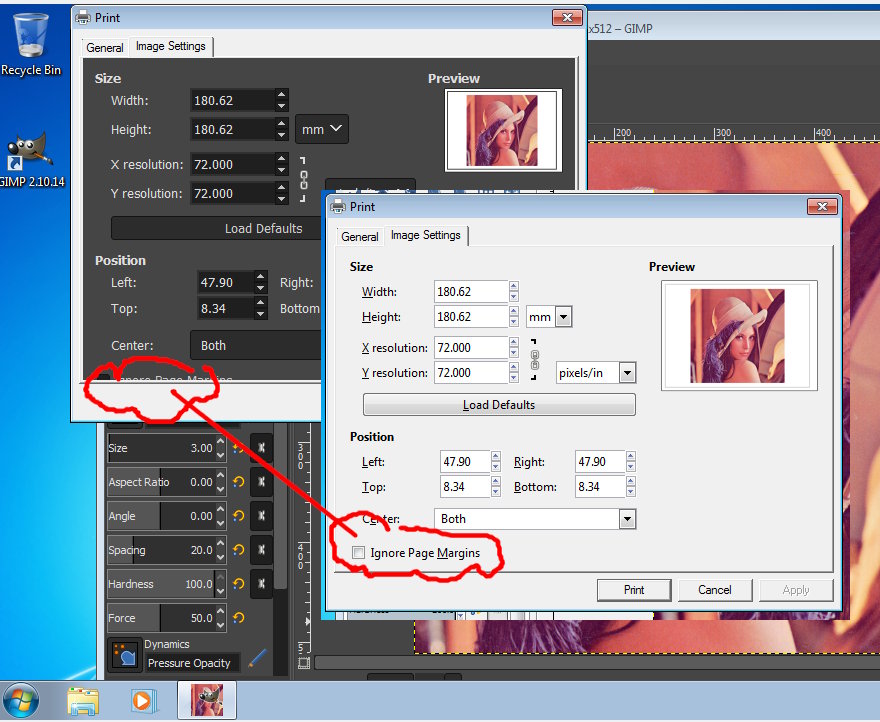This screenshot has width=880, height=722.
Task: Reset the Force value to default
Action: click(x=239, y=619)
